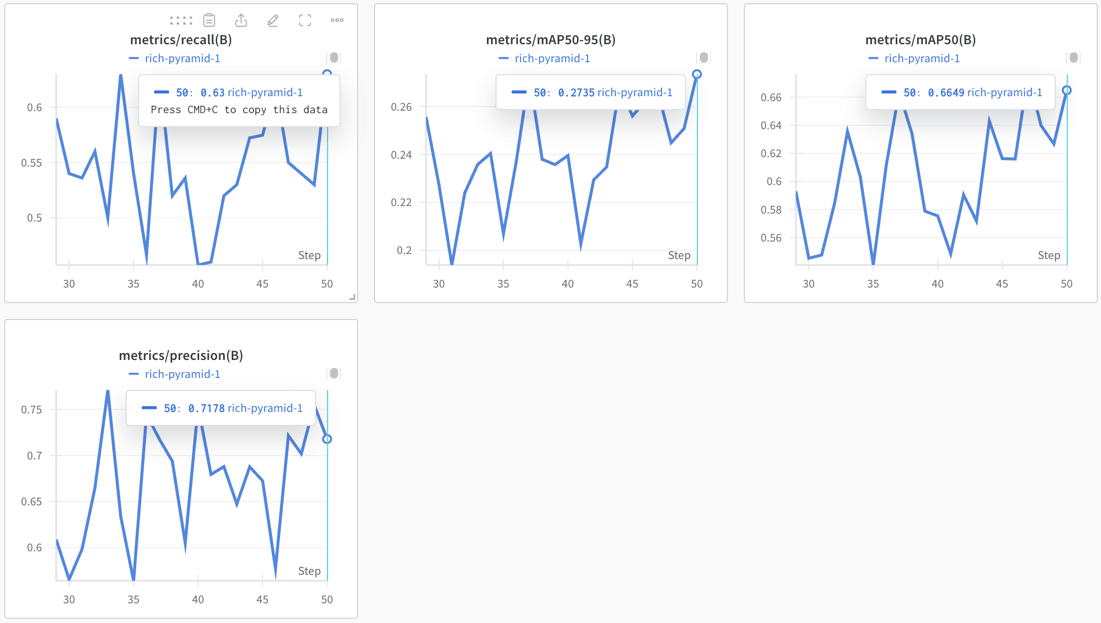Click the legend scrollbar in the mAP50-95 panel
The width and height of the screenshot is (1101, 623).
click(x=704, y=58)
